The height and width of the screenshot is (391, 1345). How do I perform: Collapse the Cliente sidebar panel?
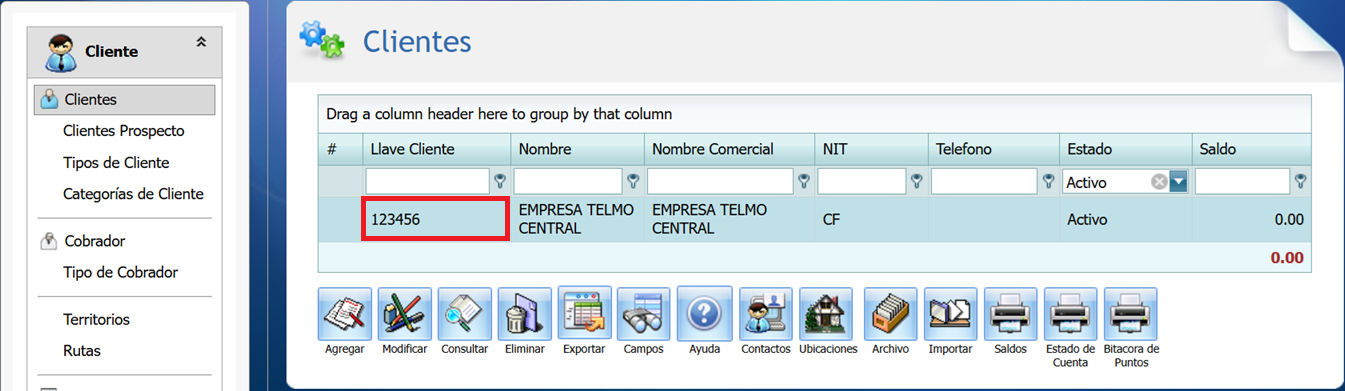tap(201, 42)
